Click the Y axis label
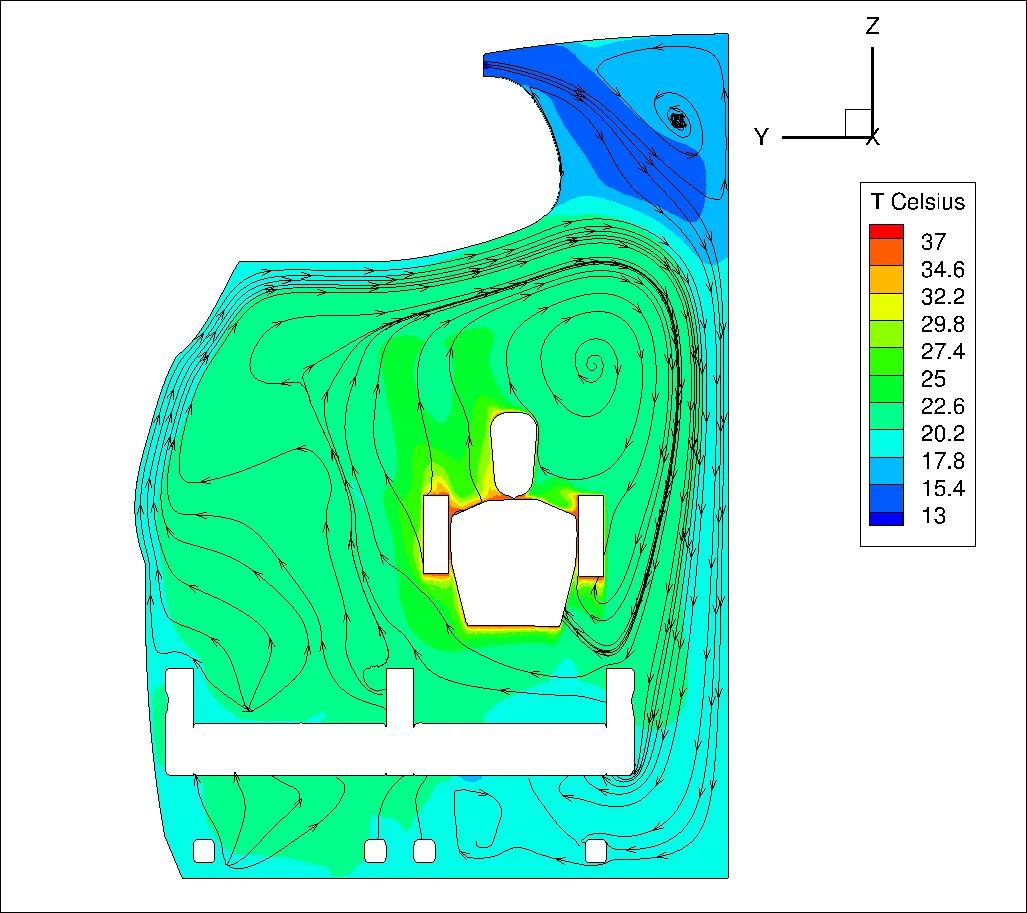The height and width of the screenshot is (913, 1027). [x=761, y=137]
